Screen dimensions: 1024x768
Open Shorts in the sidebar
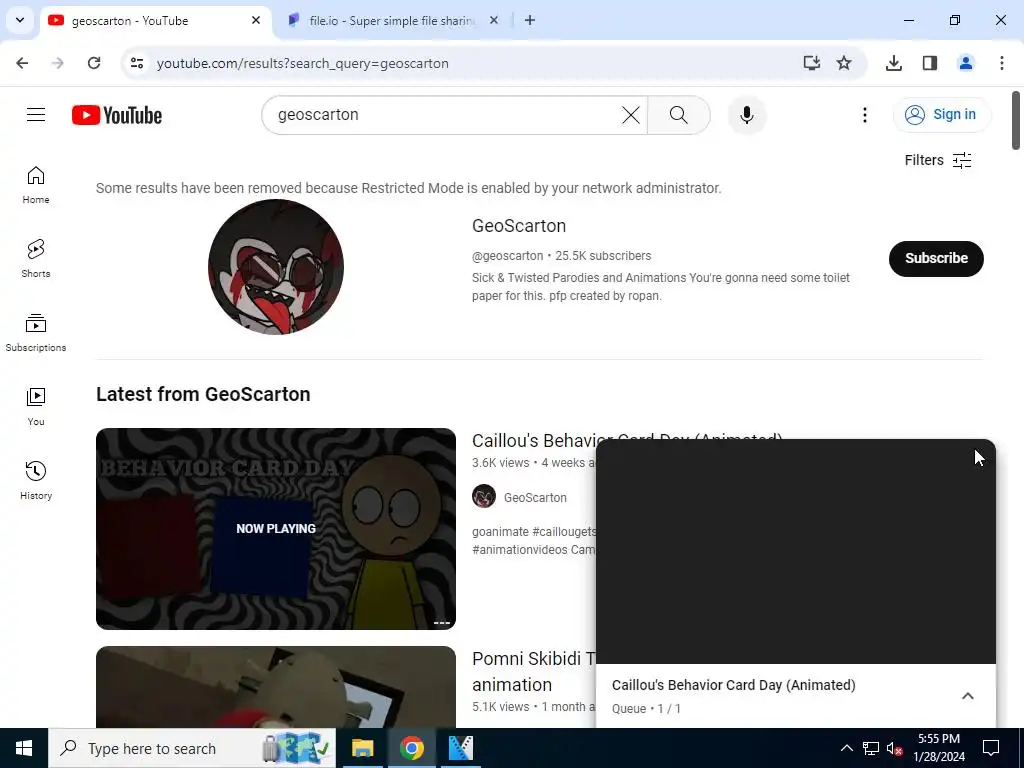[36, 259]
